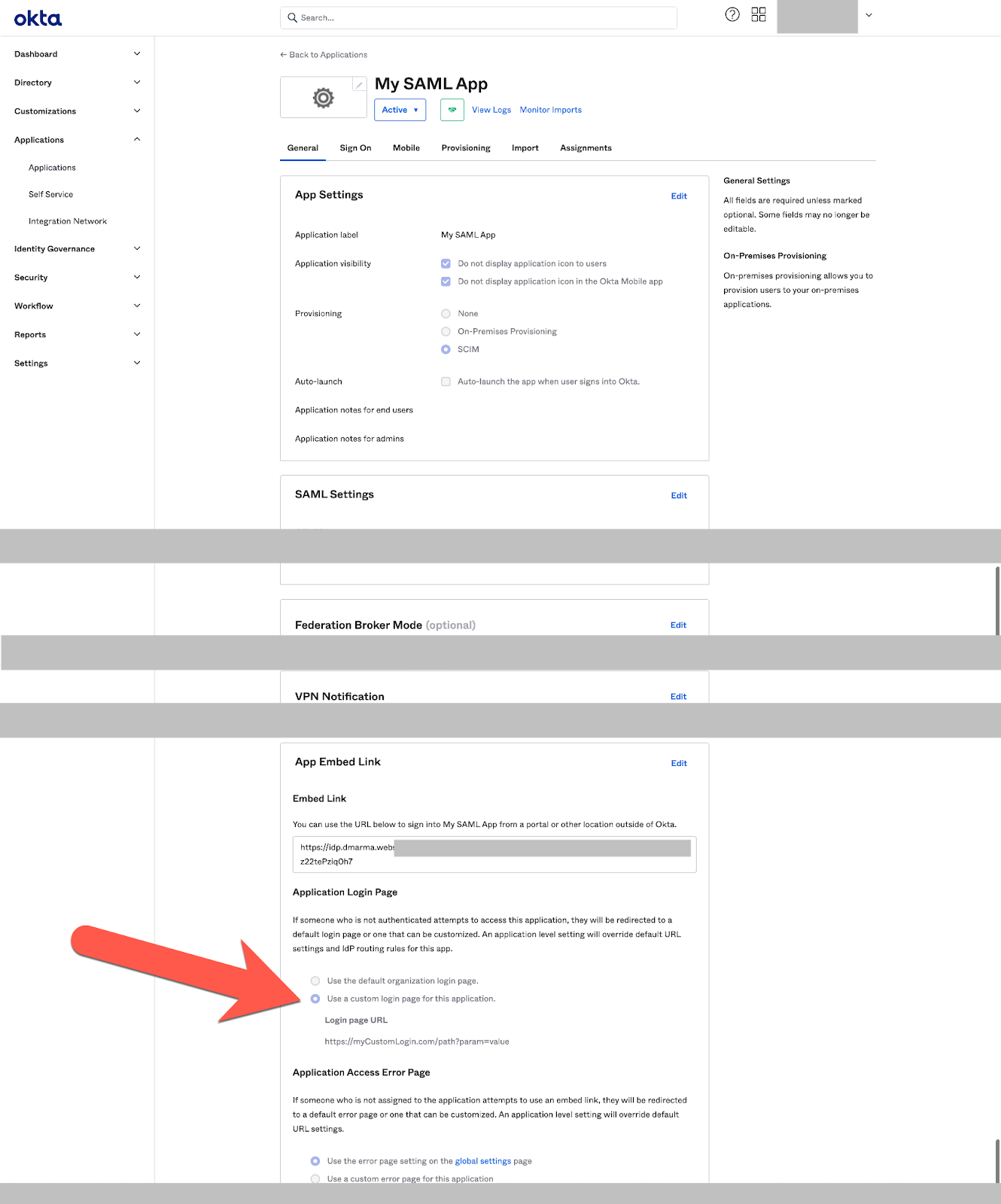Click the Okta logo
This screenshot has width=1001, height=1204.
pyautogui.click(x=38, y=18)
